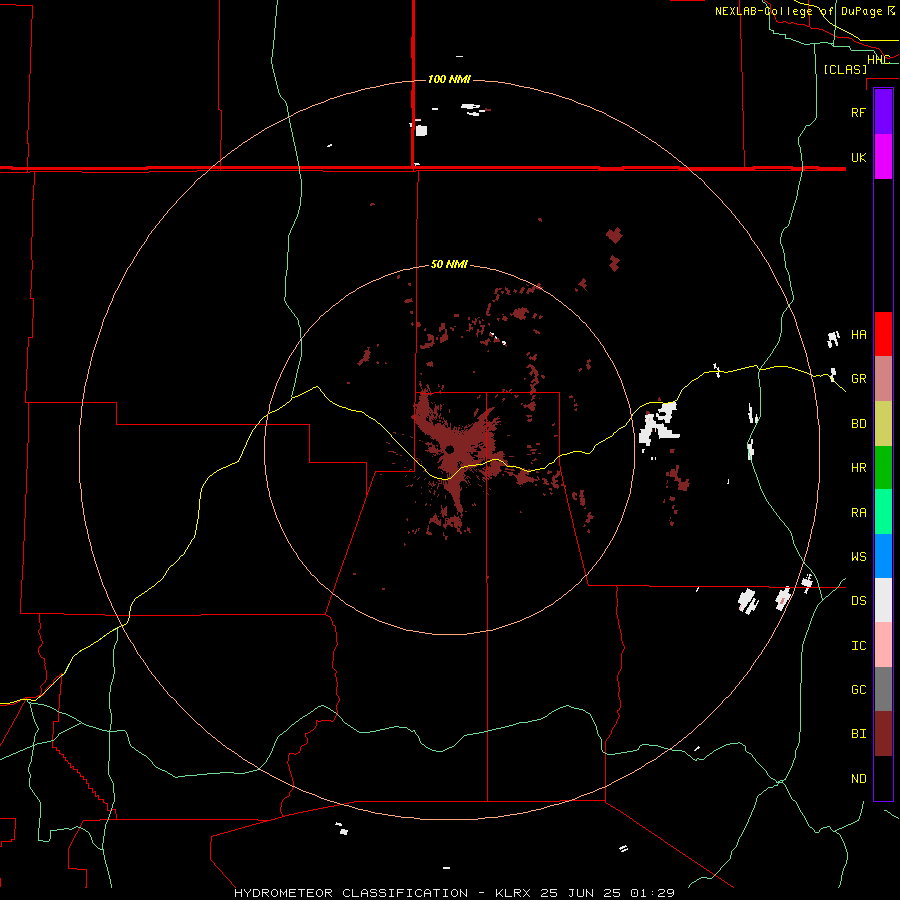Click the GC legend label
900x900 pixels.
(x=859, y=690)
